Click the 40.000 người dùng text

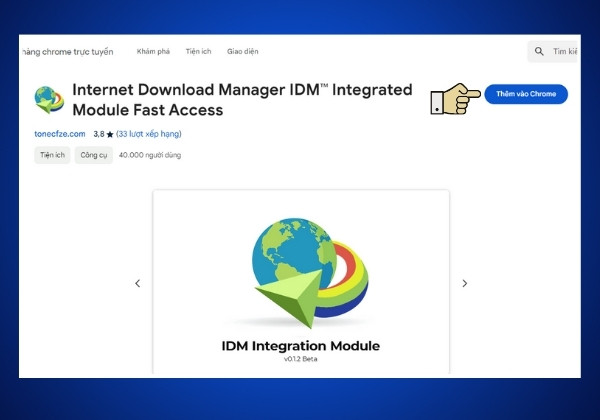tap(150, 155)
